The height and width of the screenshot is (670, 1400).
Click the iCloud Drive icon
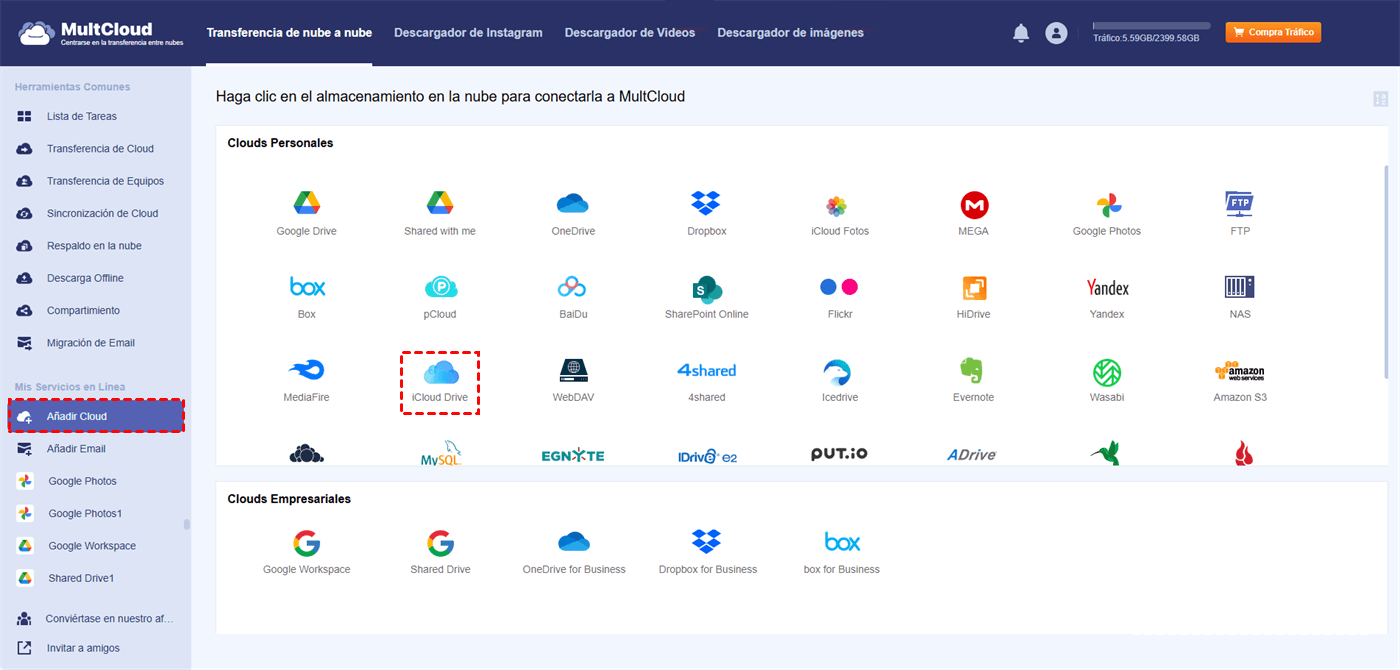[440, 372]
